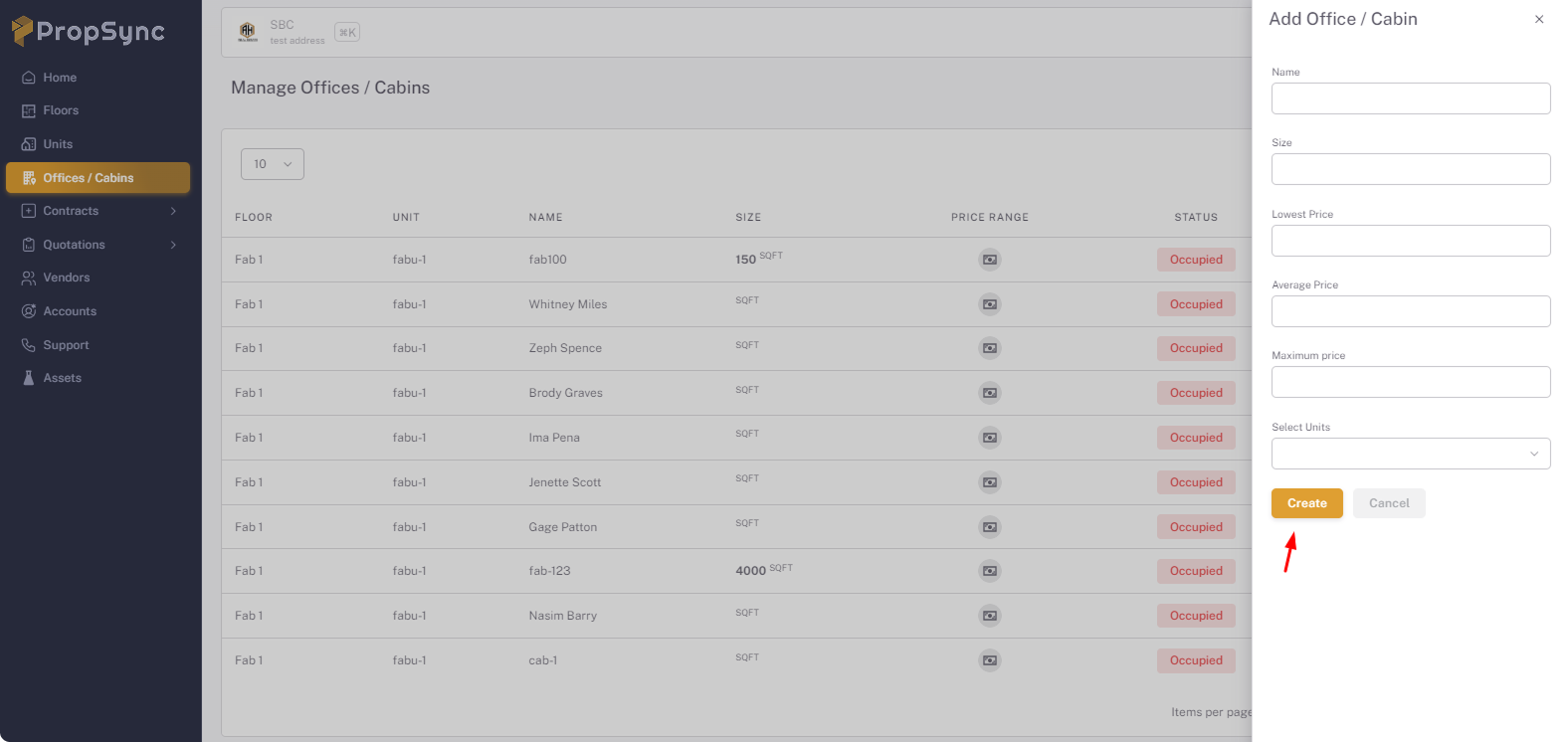Click Occupied status for fab-123
This screenshot has height=742, width=1568.
click(x=1196, y=571)
